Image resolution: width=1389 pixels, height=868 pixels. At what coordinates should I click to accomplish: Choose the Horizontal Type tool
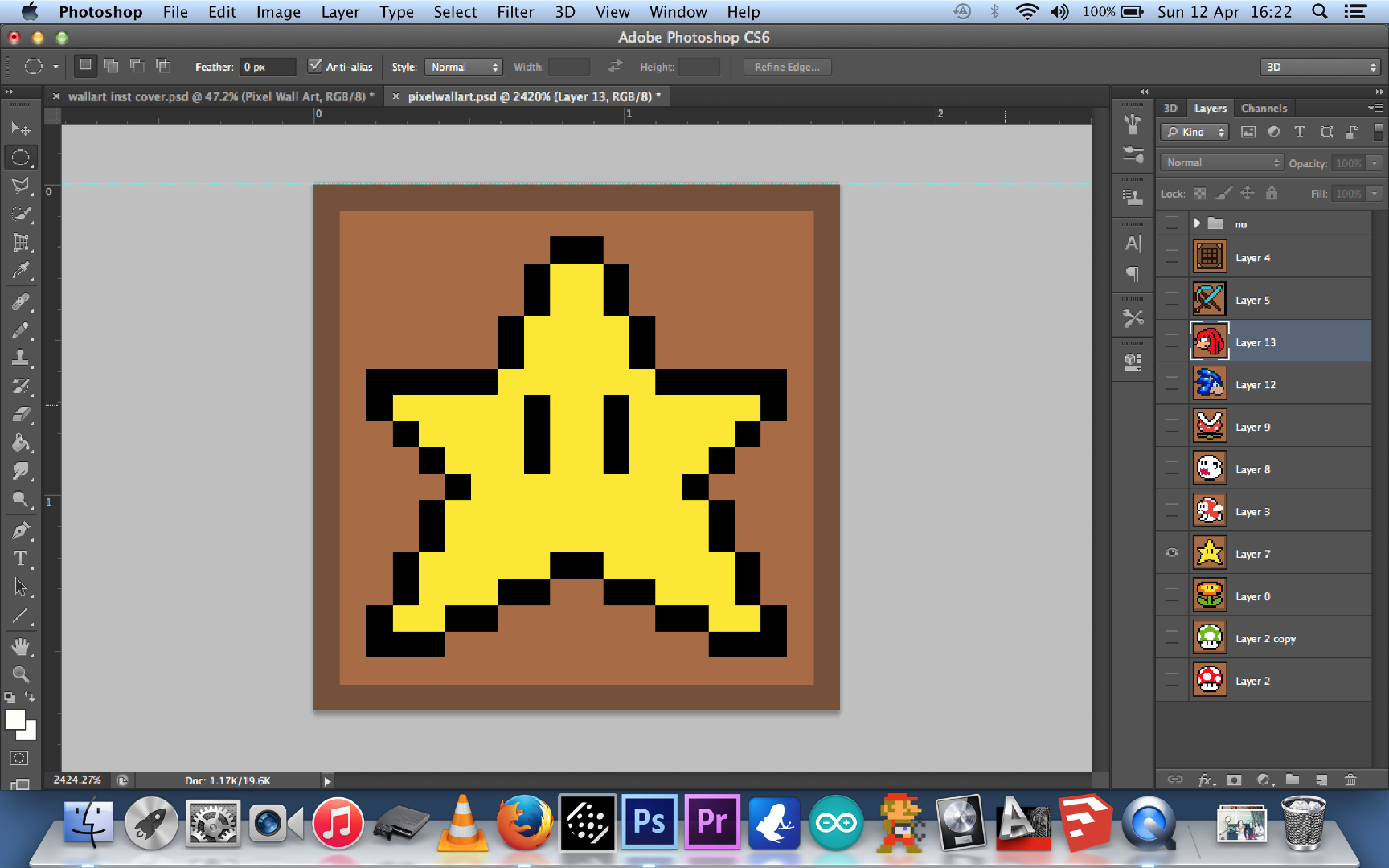(21, 559)
